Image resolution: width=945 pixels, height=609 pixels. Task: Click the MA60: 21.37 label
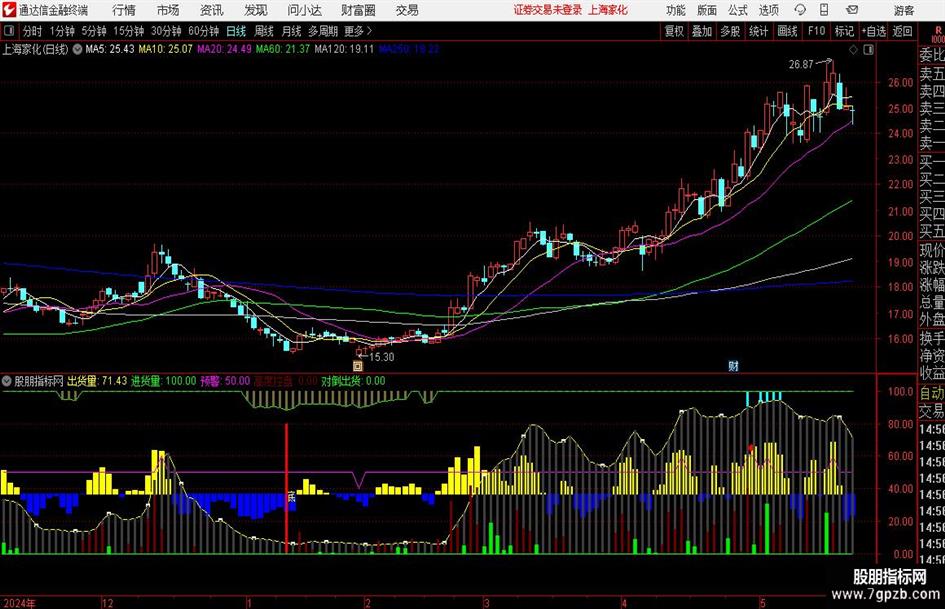tap(283, 49)
